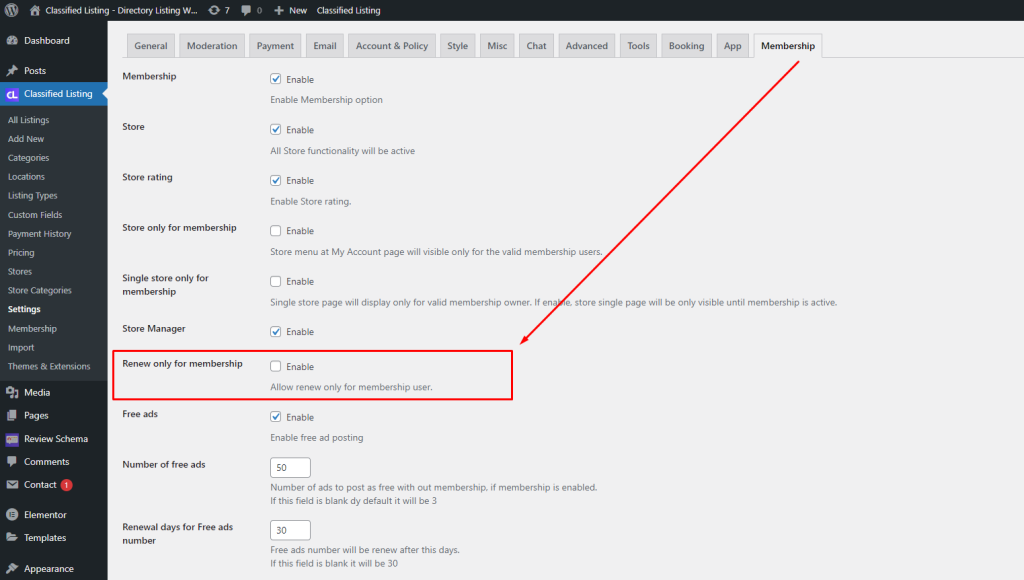Screen dimensions: 1024x580
Task: Open Dashboard icon in sidebar
Action: (x=12, y=40)
